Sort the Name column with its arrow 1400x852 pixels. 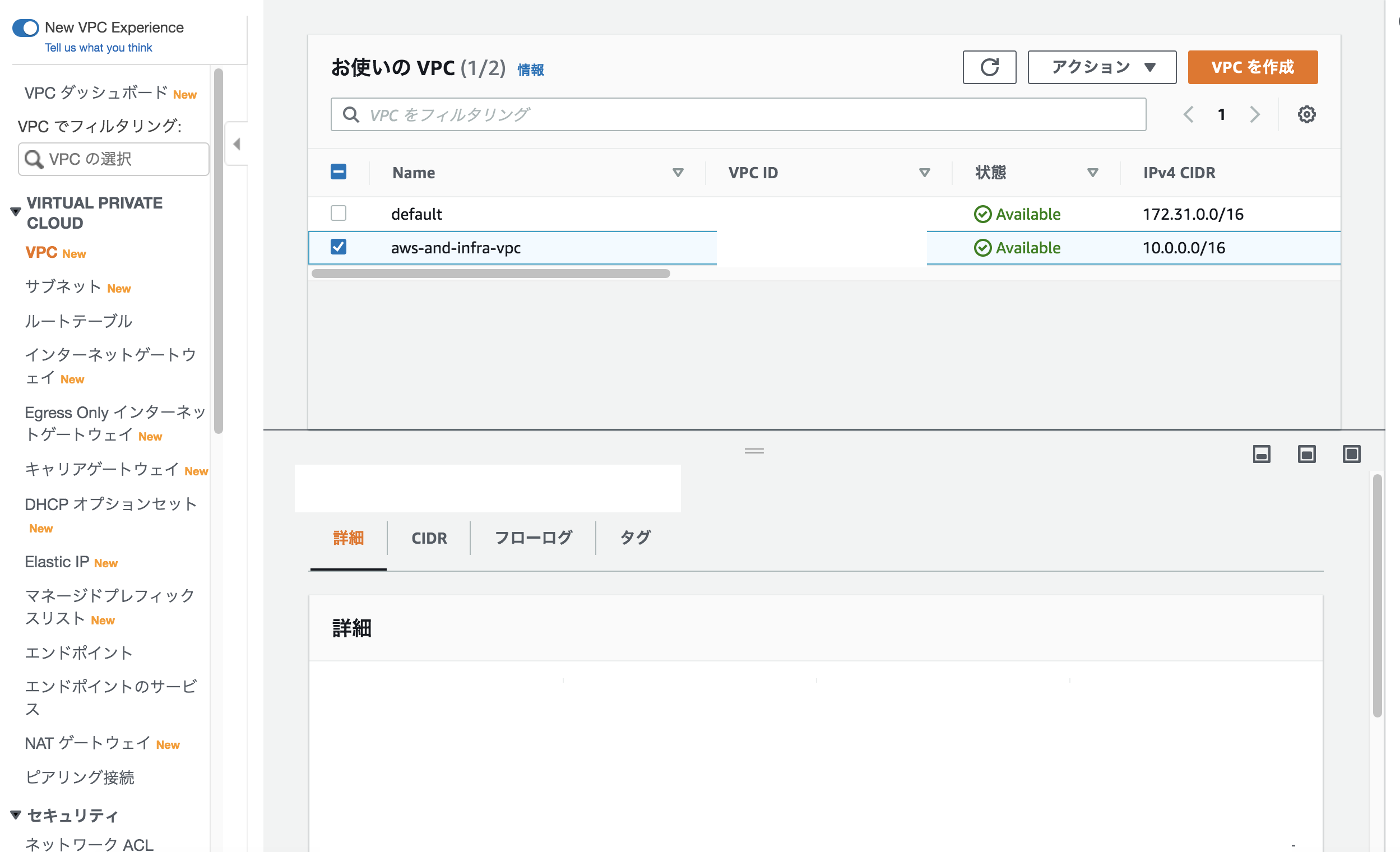pos(678,172)
